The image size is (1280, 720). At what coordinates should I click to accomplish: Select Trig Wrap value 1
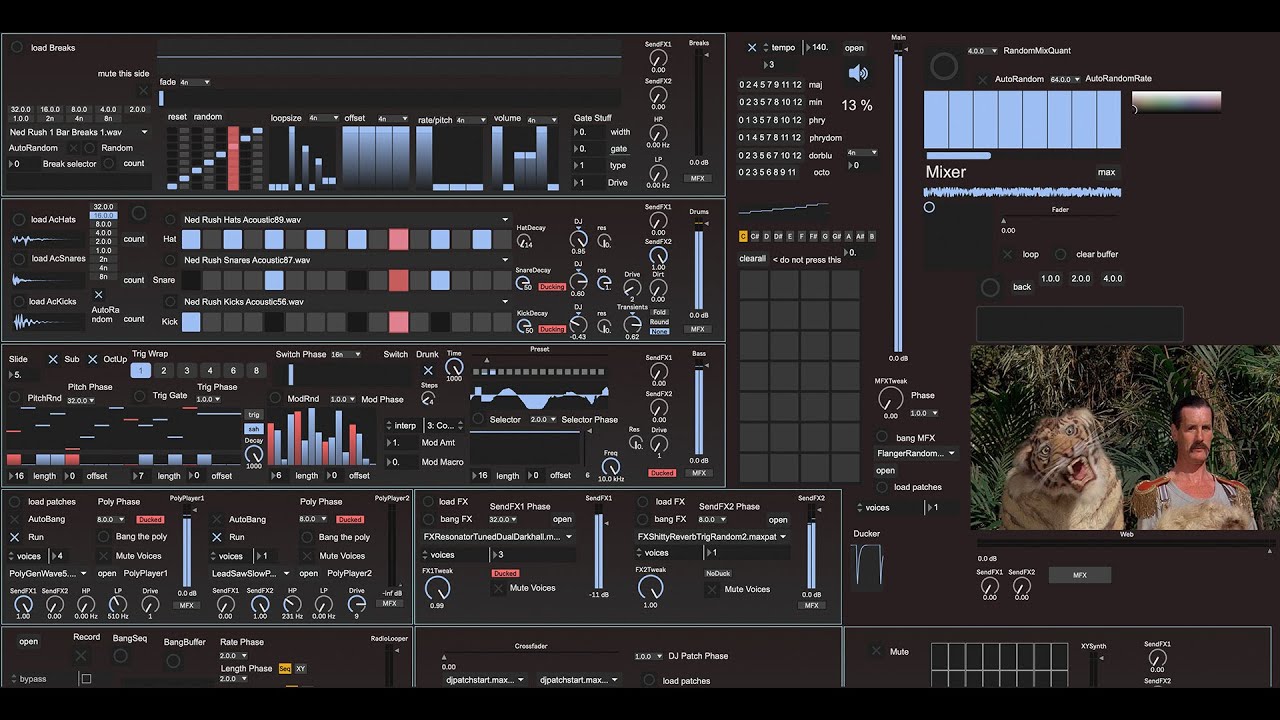pos(141,370)
